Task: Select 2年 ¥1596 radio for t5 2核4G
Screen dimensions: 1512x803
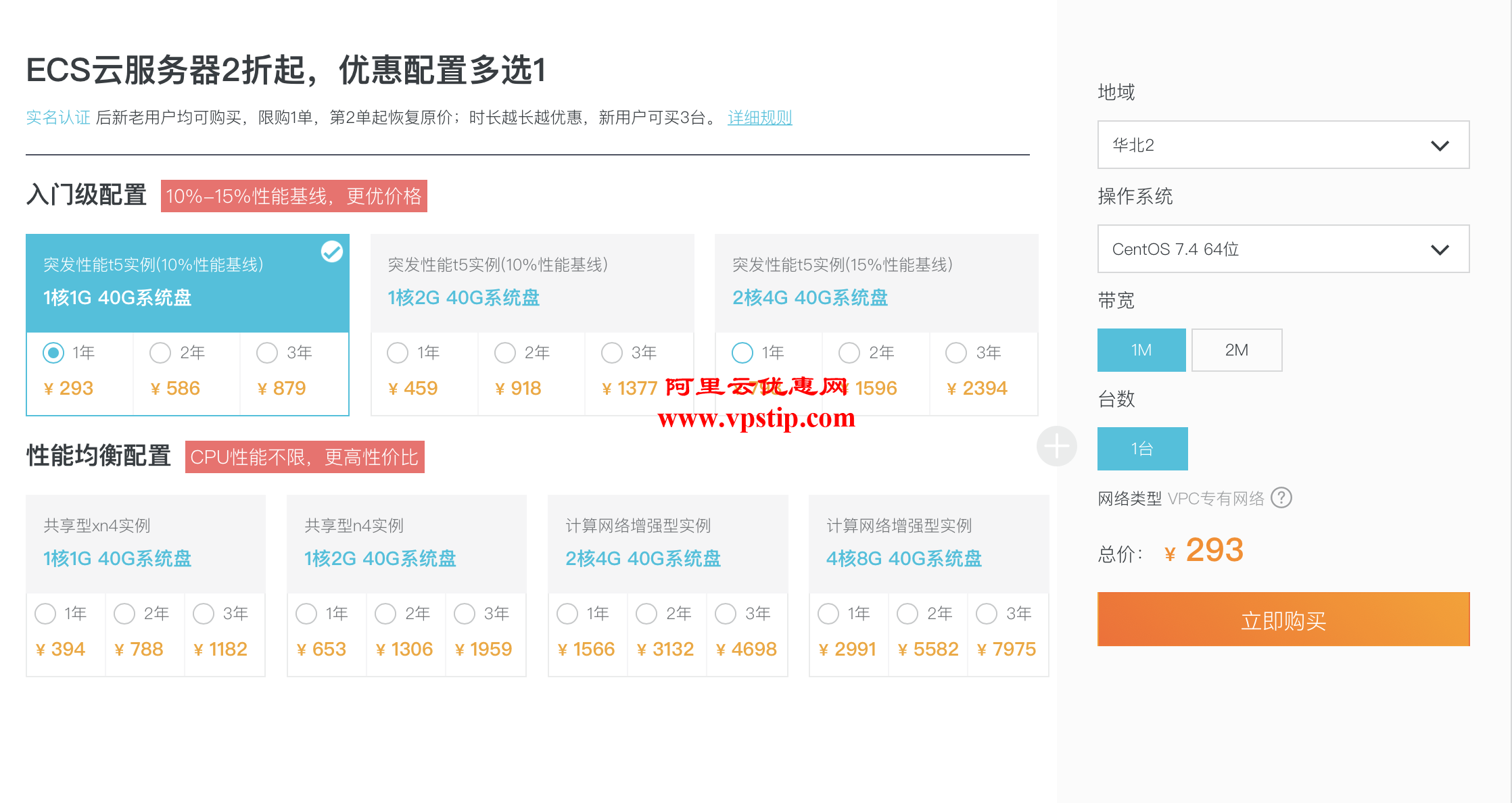Action: [x=849, y=352]
